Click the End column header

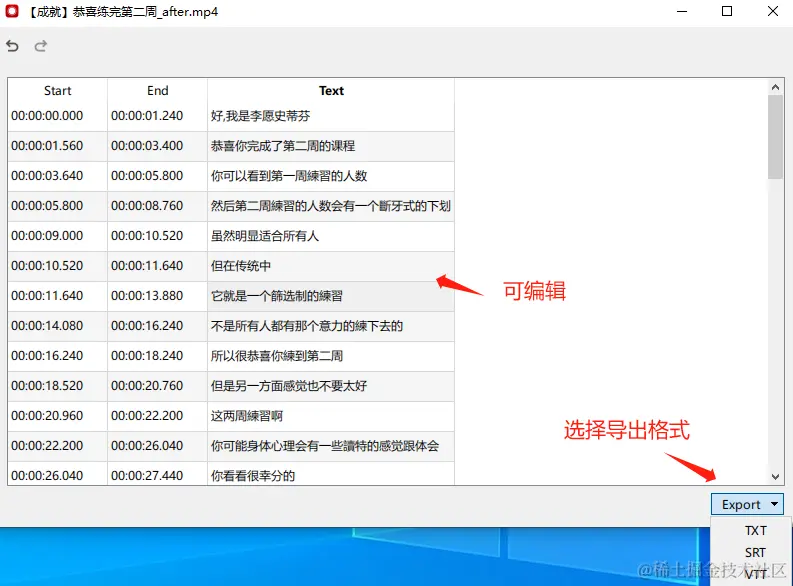coord(157,91)
